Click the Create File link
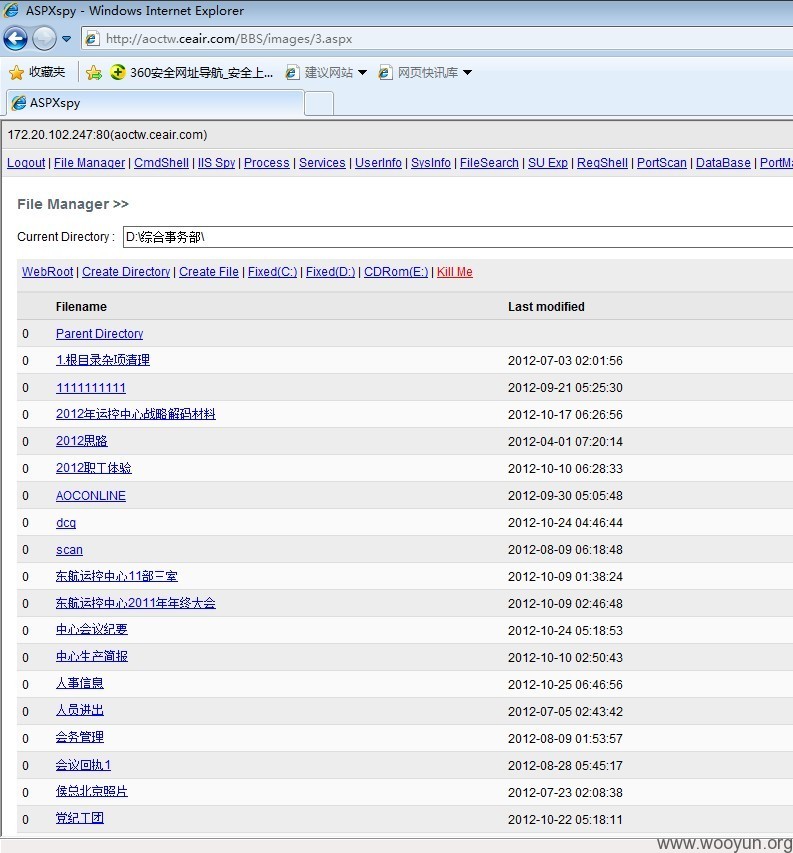This screenshot has width=793, height=853. coord(209,271)
